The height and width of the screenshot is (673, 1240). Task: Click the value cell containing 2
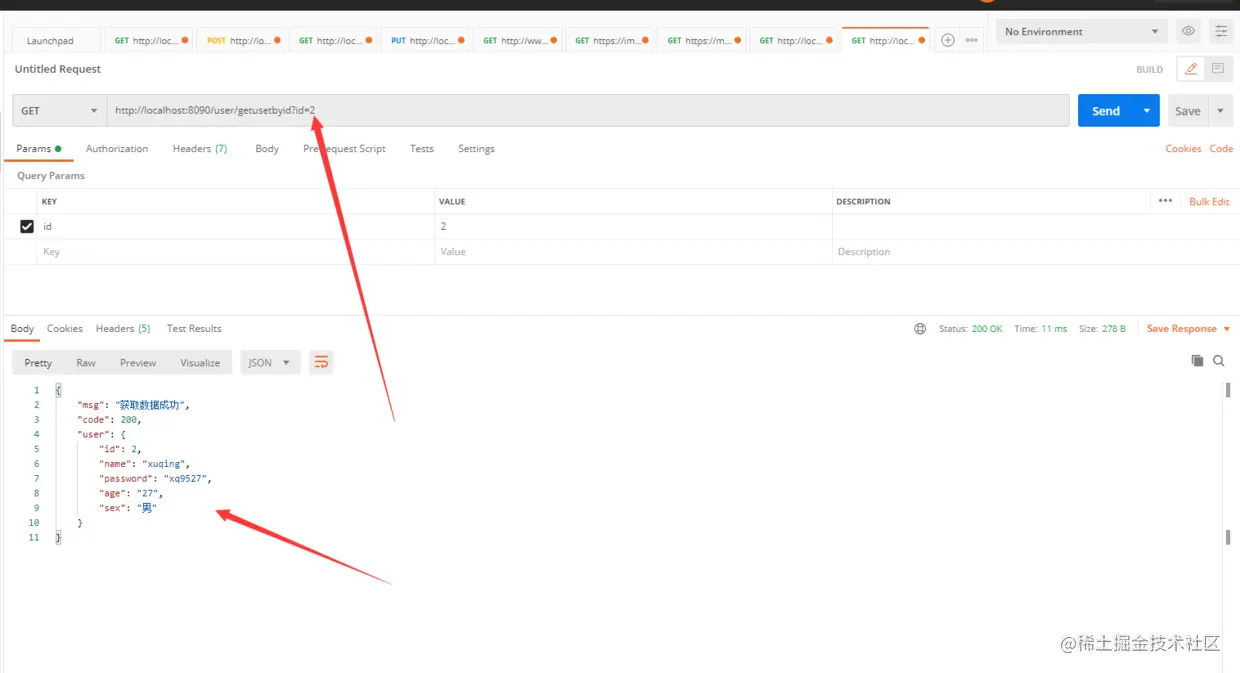point(633,227)
